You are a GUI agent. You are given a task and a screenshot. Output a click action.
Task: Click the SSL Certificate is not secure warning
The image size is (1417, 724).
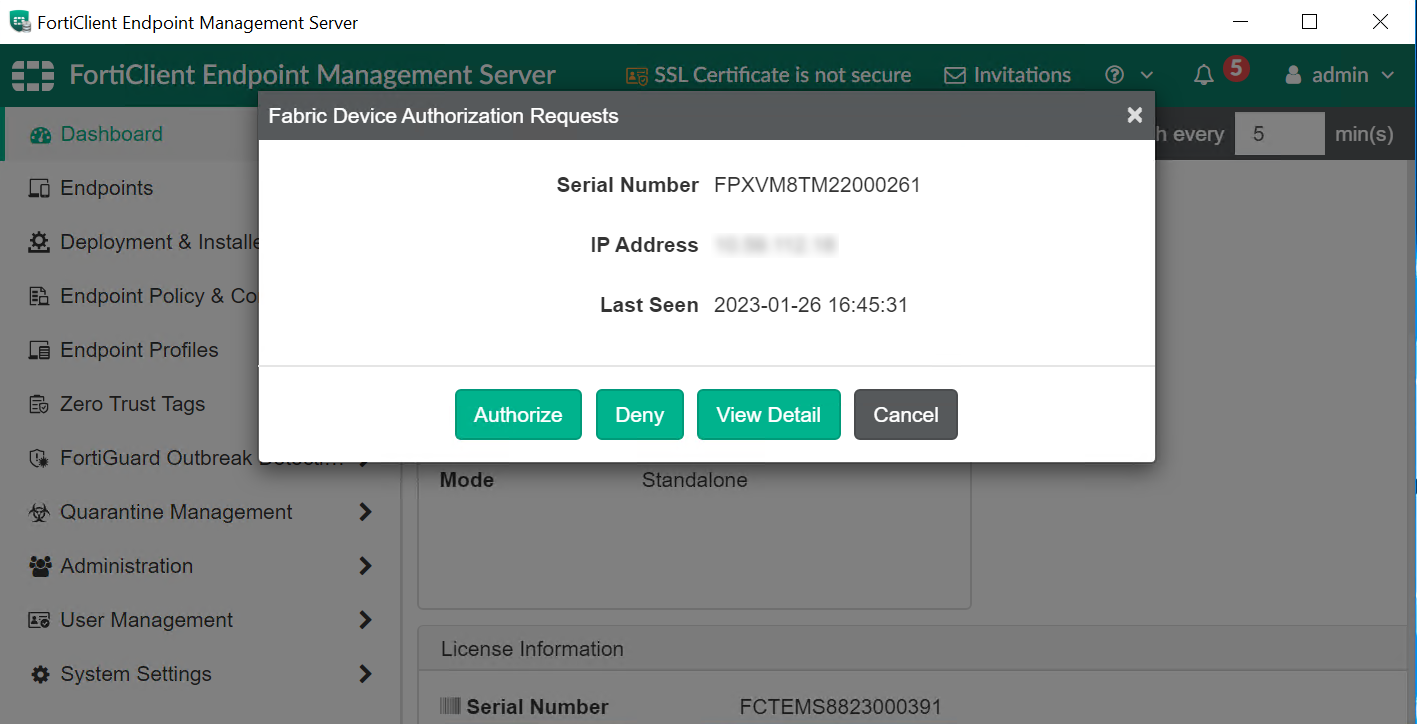pos(768,74)
